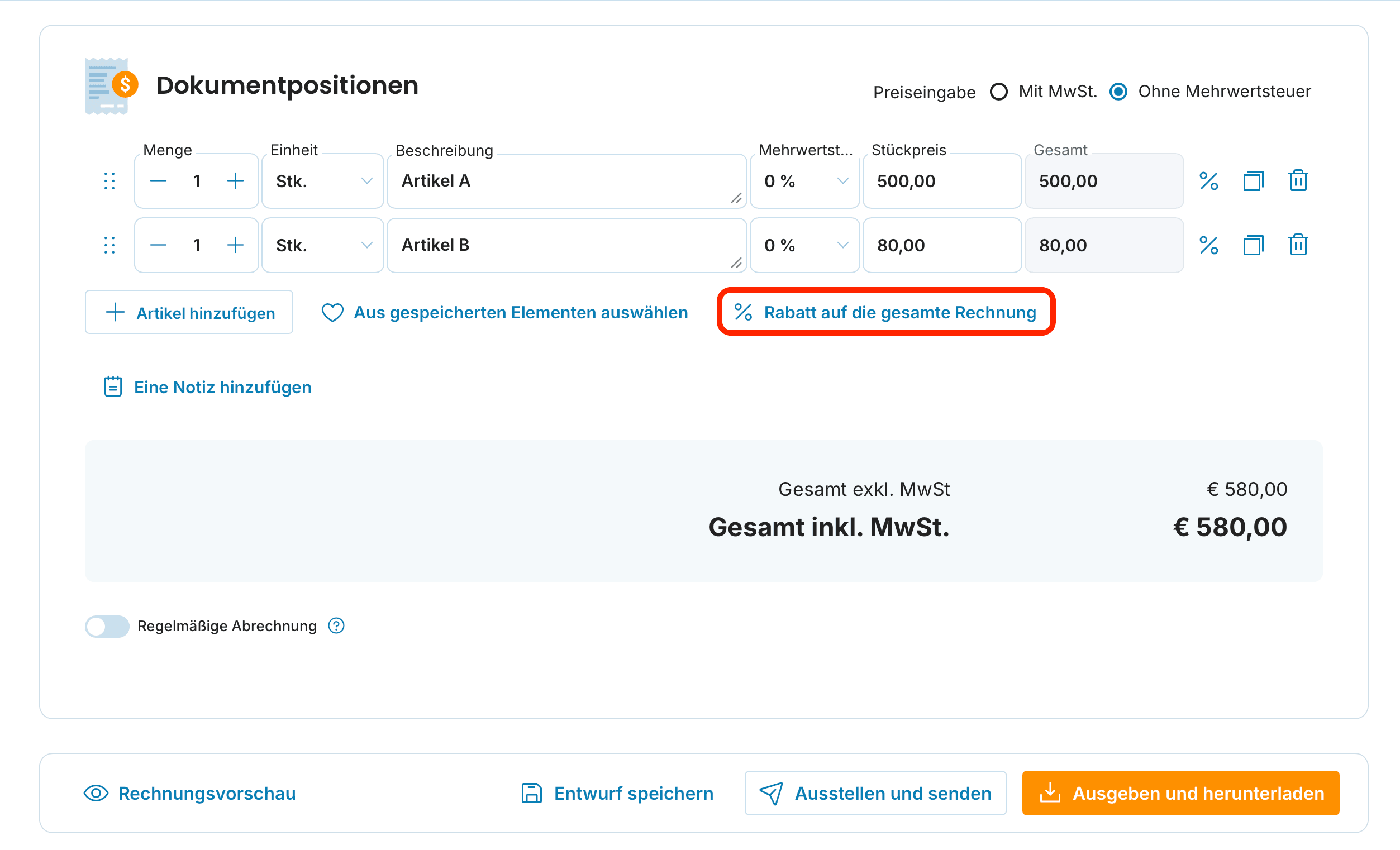Viewport: 1400px width, 850px height.
Task: Click the quantity value of Artikel B
Action: click(x=197, y=246)
